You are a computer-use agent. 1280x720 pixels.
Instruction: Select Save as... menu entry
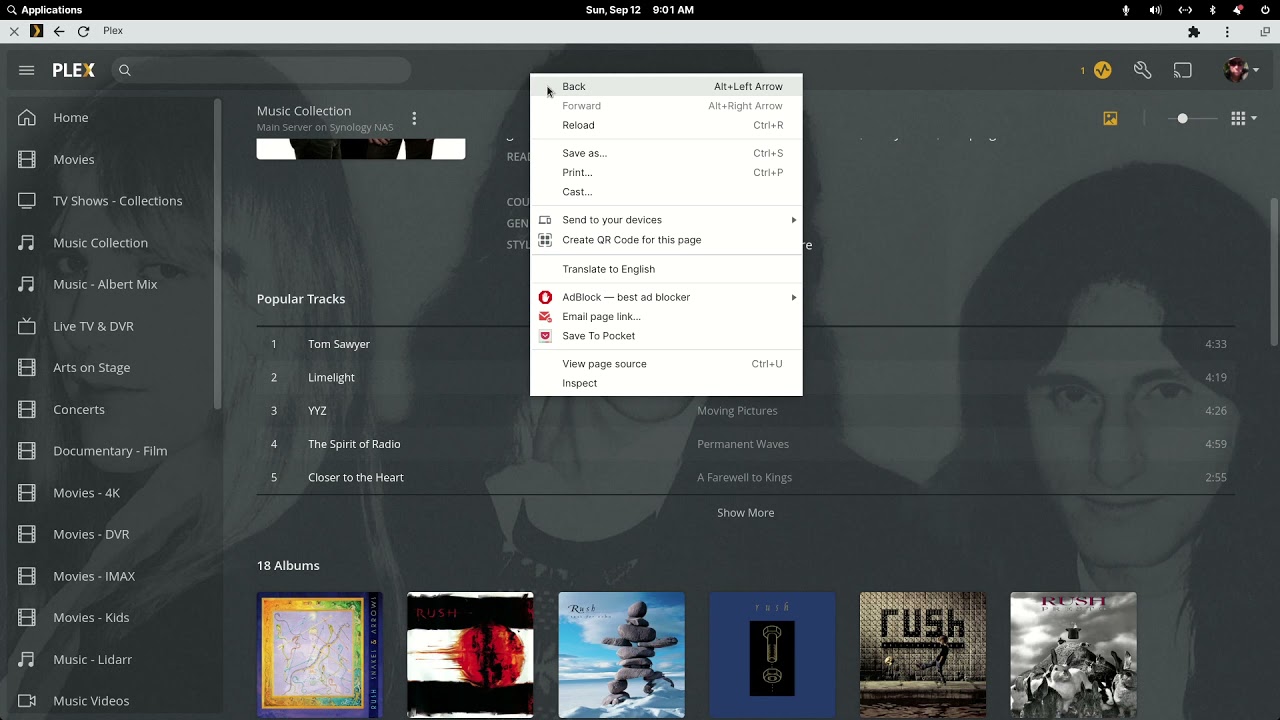click(x=666, y=153)
